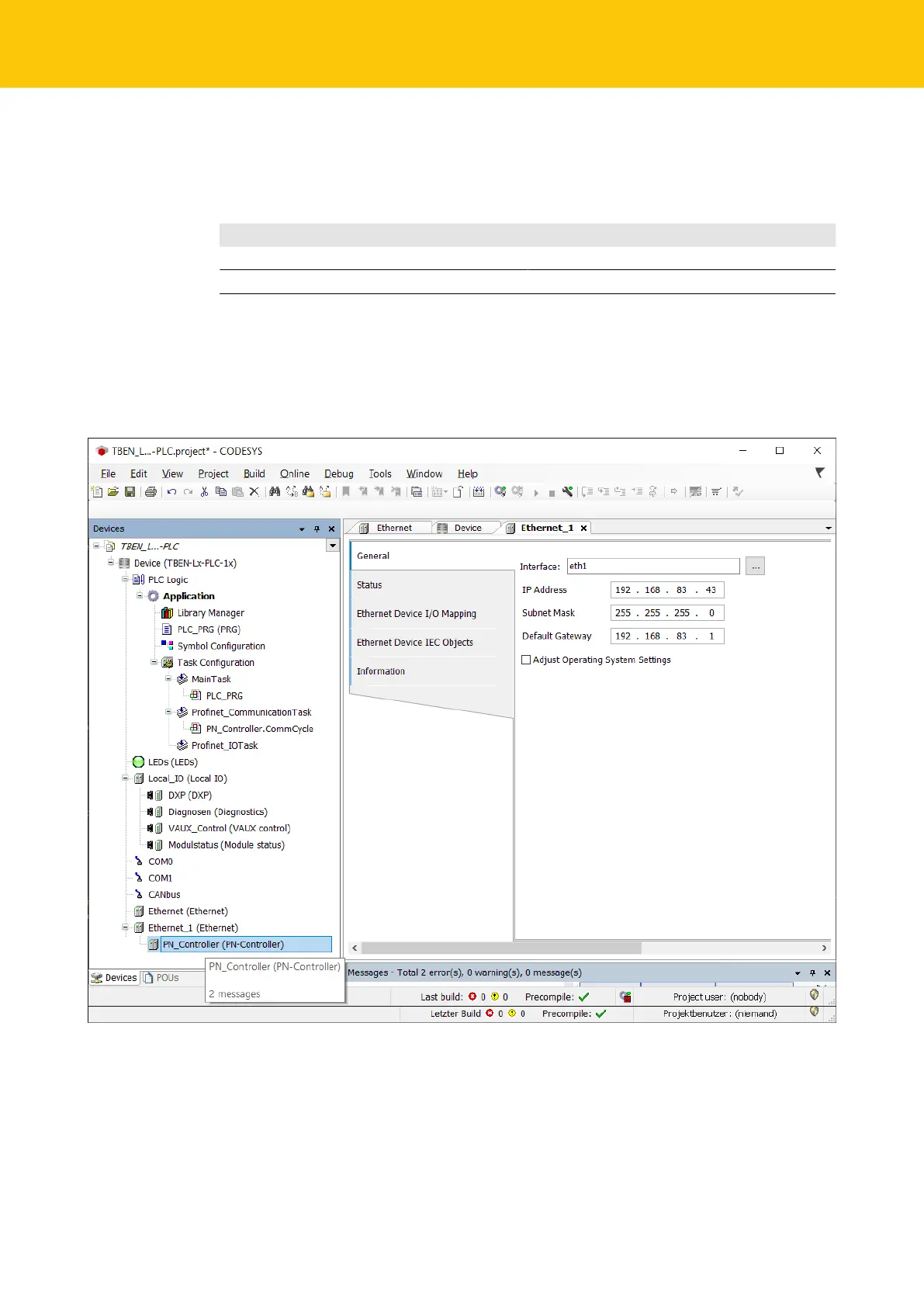Click the Default Gateway field
Screen dimensions: 924x1307
coord(667,636)
